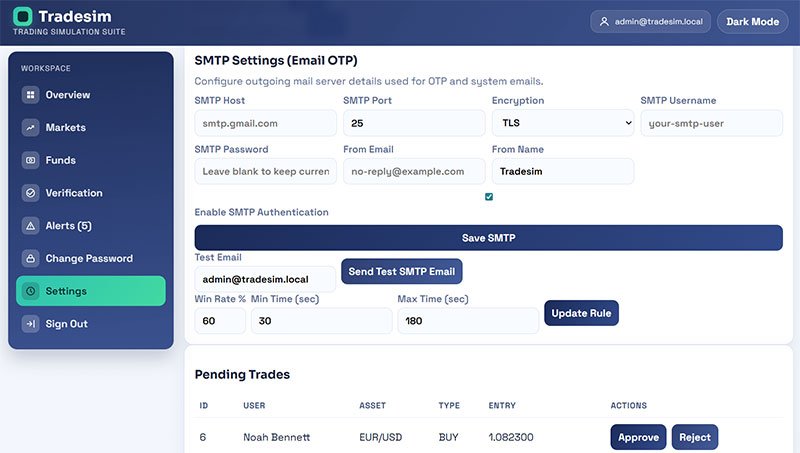This screenshot has width=800, height=453.
Task: Click the Markets chart icon
Action: click(31, 128)
